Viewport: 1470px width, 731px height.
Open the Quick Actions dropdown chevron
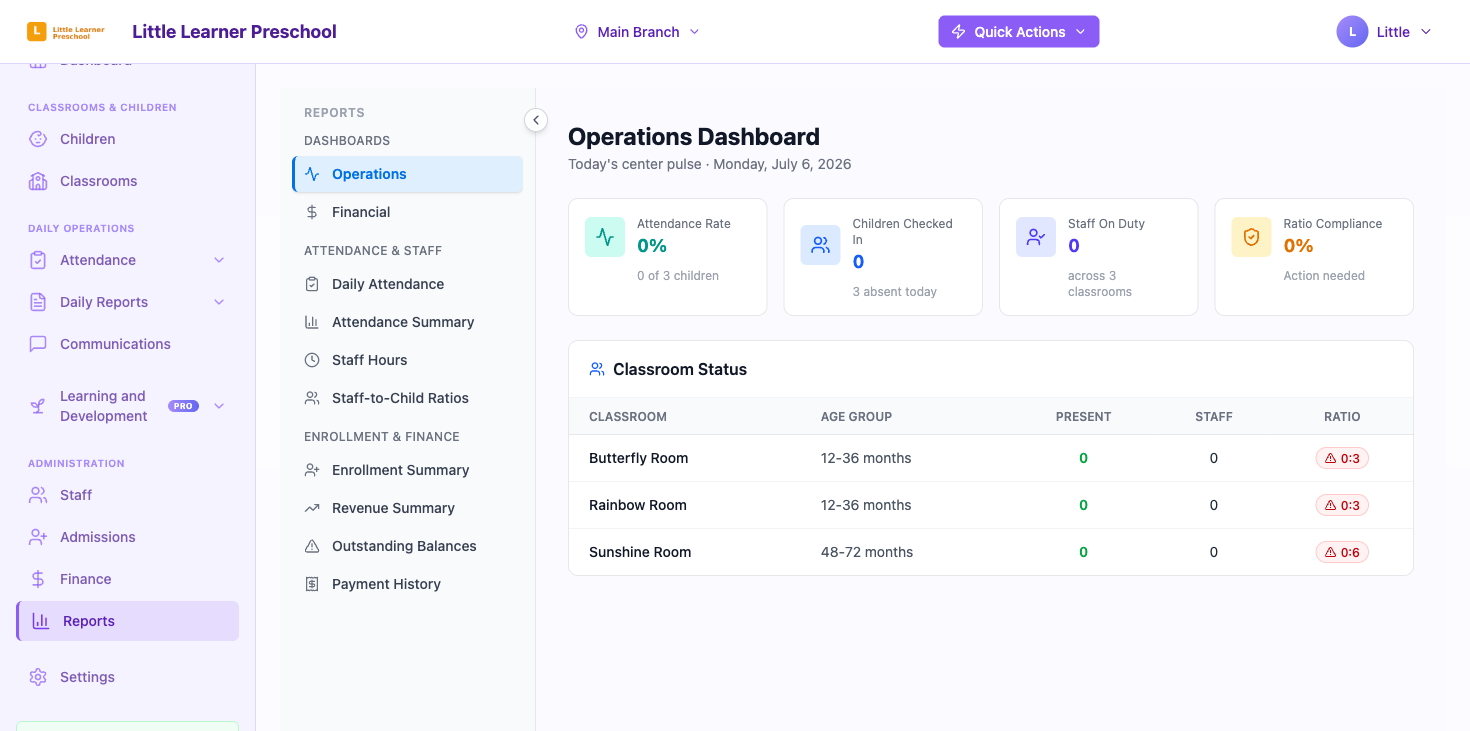pyautogui.click(x=1080, y=32)
